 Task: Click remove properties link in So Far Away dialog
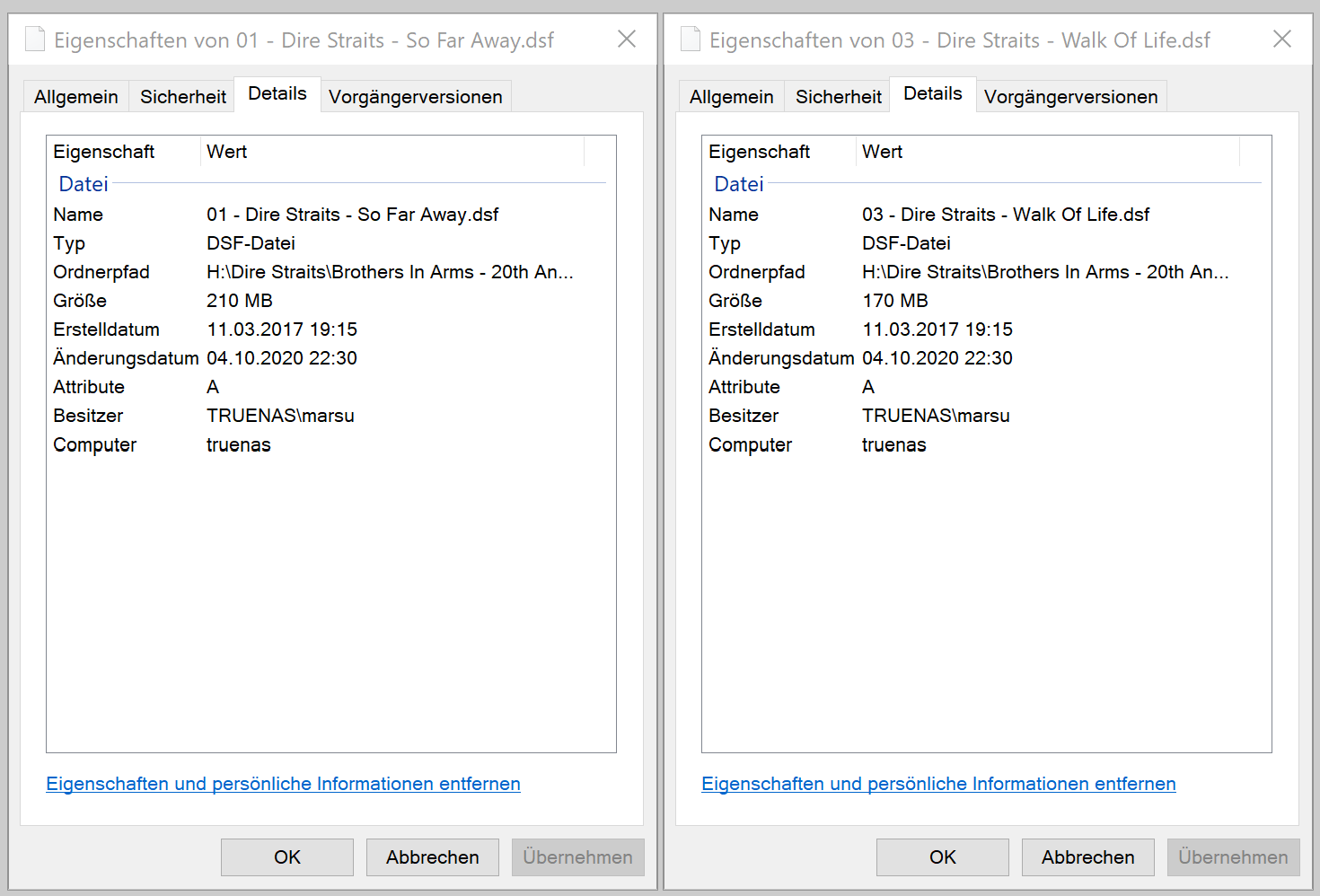pyautogui.click(x=283, y=784)
